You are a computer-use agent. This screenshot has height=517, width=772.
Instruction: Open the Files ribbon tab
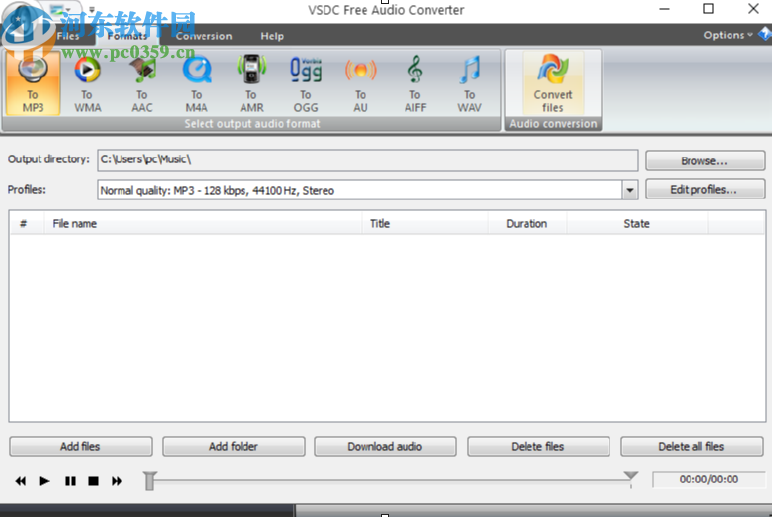[x=68, y=36]
